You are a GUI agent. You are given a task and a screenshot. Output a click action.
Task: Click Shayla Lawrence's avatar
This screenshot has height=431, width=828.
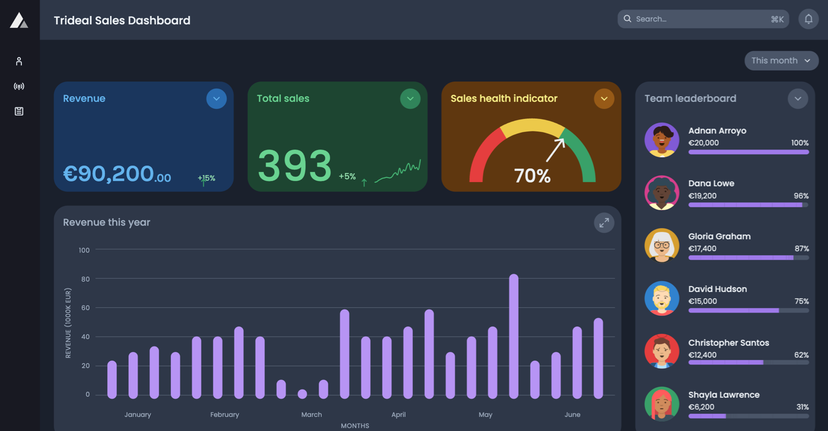(x=662, y=404)
